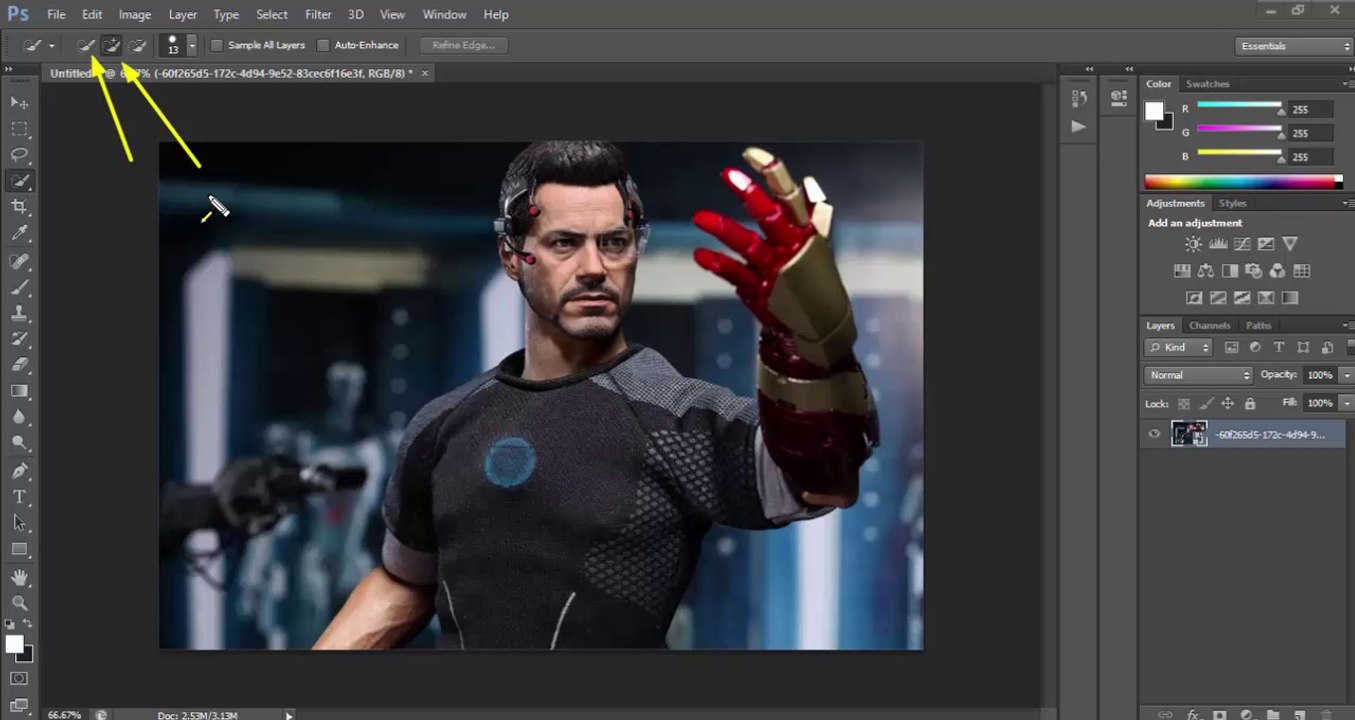Screen dimensions: 1355x720
Task: Choose New selection mode in options bar
Action: tap(86, 45)
